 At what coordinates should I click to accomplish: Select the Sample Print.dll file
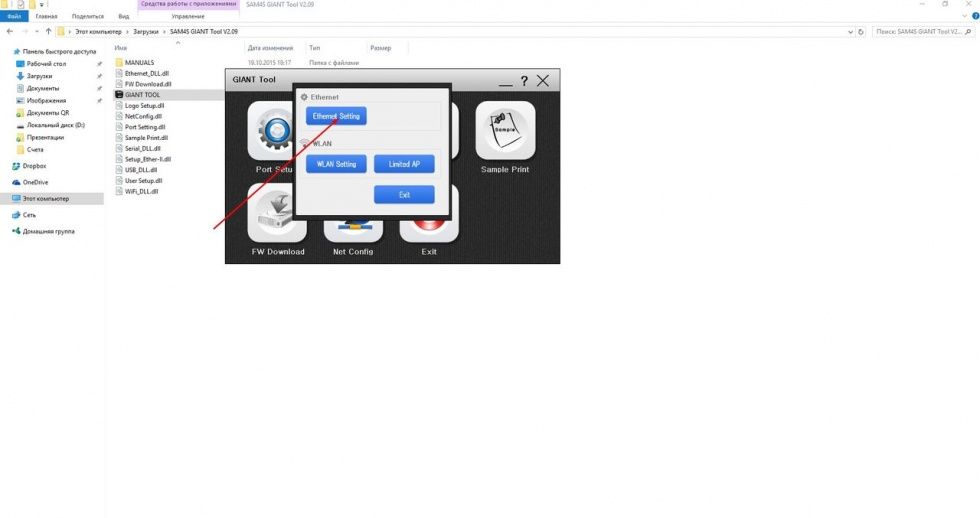146,137
